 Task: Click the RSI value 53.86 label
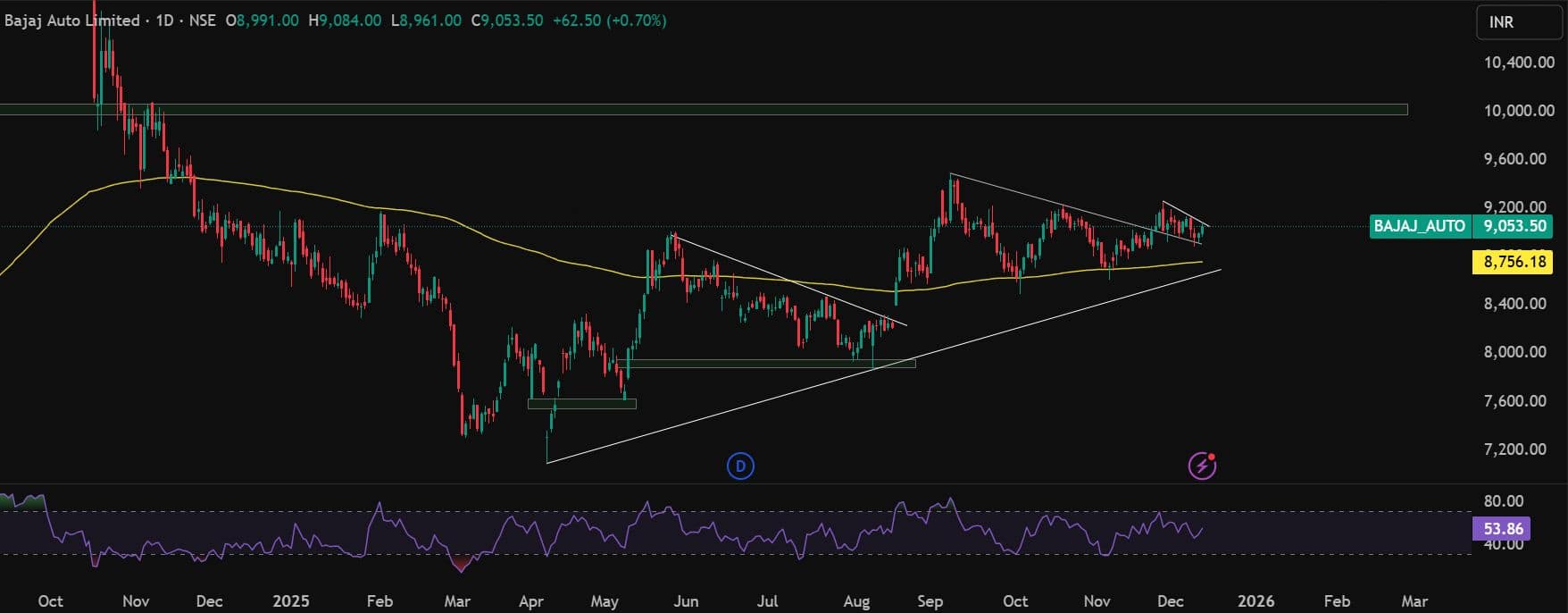click(1503, 528)
